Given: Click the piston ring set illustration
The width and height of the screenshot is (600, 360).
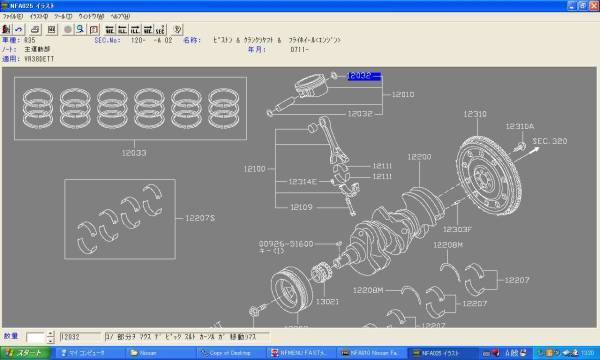Looking at the screenshot, I should click(x=130, y=109).
